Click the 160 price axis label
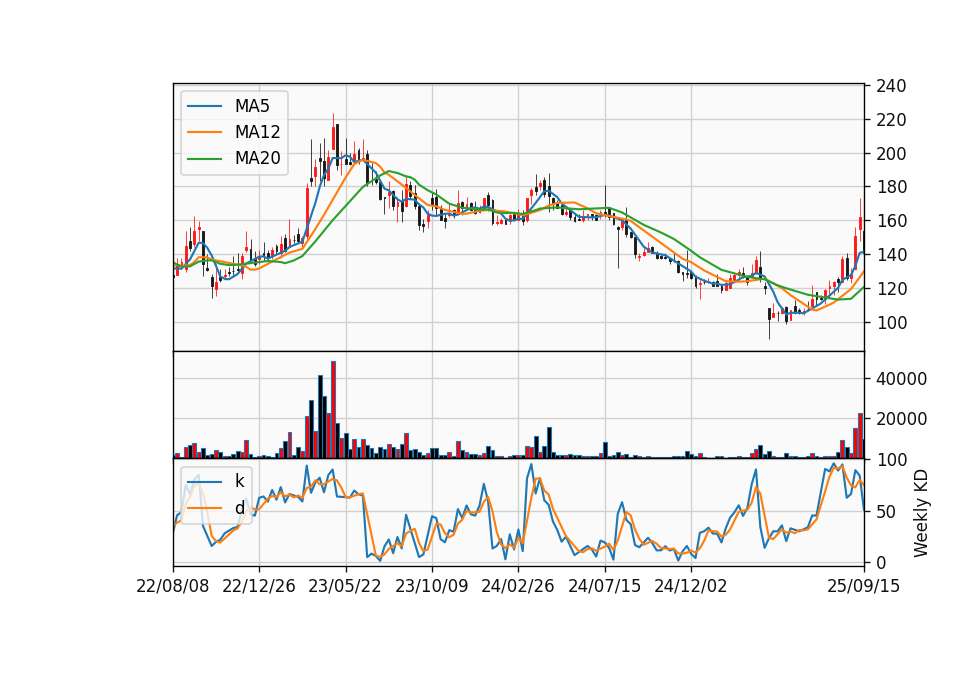 [x=891, y=221]
